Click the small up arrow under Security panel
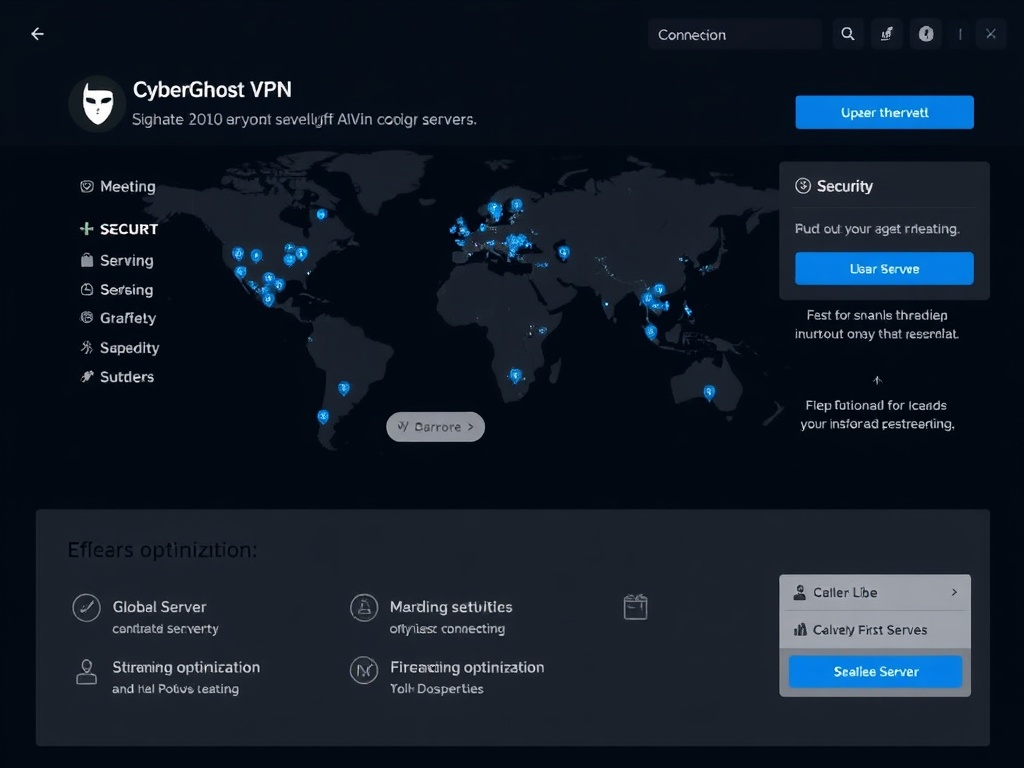This screenshot has width=1024, height=768. (x=877, y=379)
